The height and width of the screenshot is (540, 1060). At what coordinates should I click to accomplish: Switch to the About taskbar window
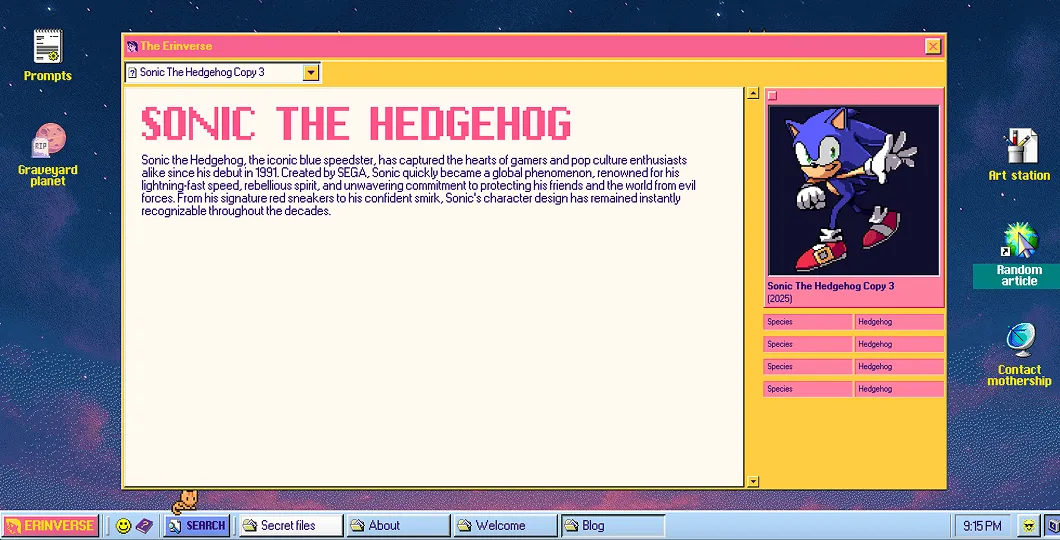398,525
